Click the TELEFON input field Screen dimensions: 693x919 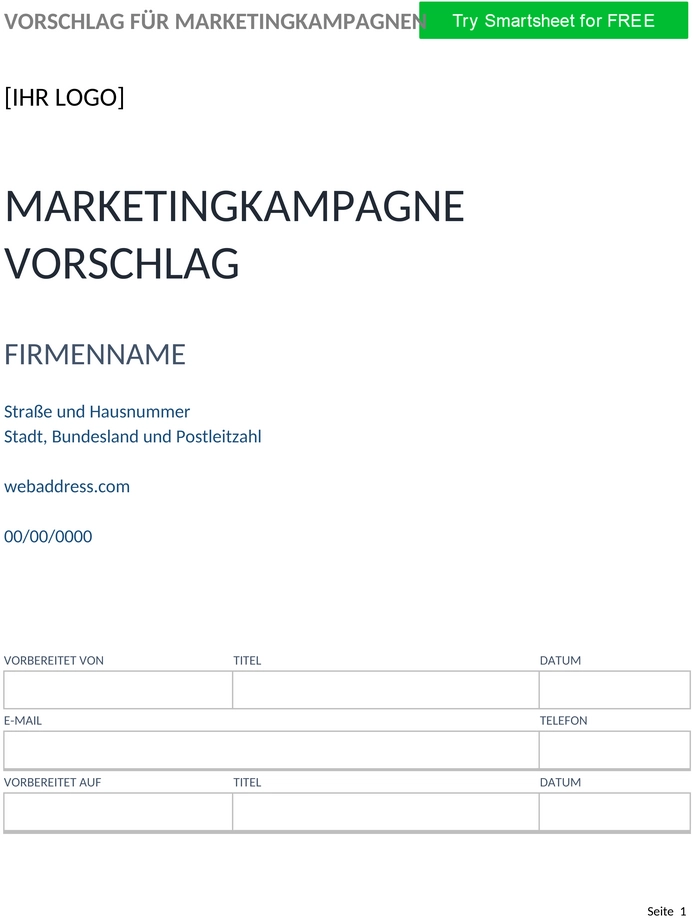pos(614,750)
